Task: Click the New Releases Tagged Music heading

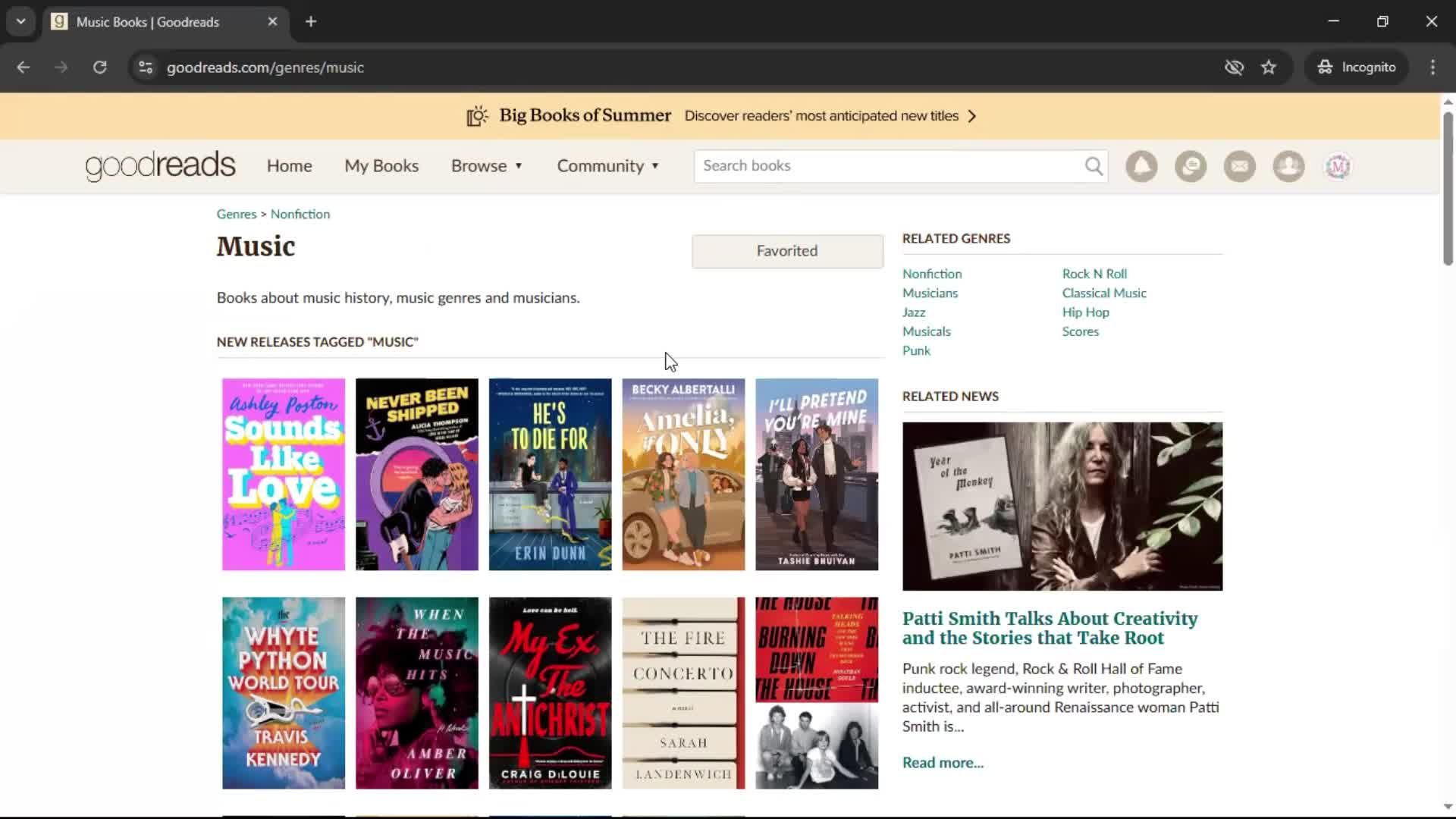Action: click(317, 342)
